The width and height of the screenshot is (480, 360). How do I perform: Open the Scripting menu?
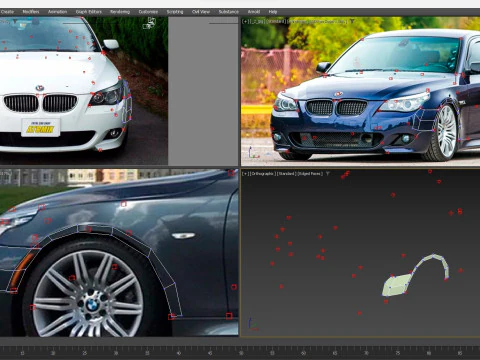(175, 12)
